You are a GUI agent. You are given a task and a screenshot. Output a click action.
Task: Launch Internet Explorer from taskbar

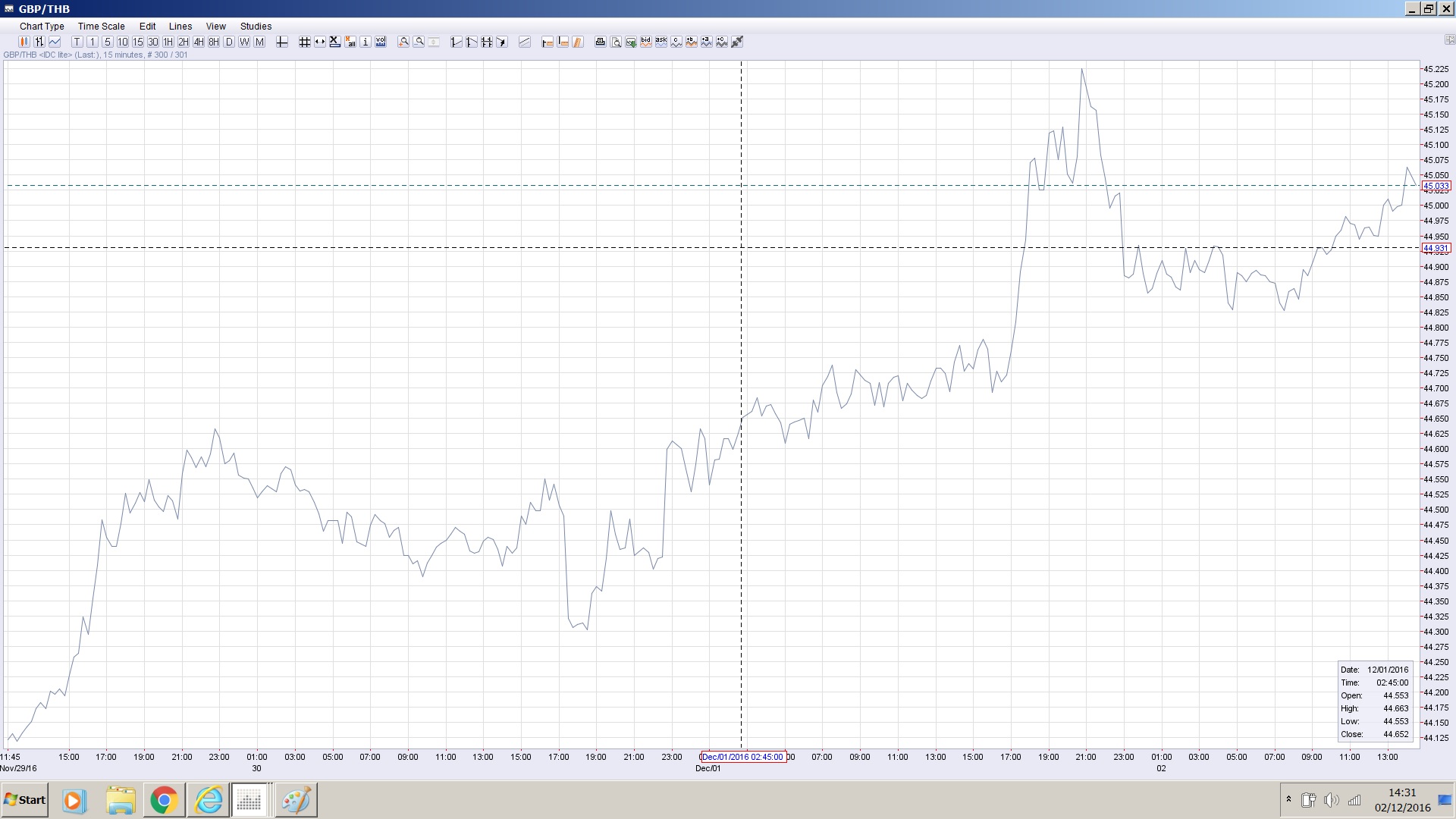click(x=209, y=800)
